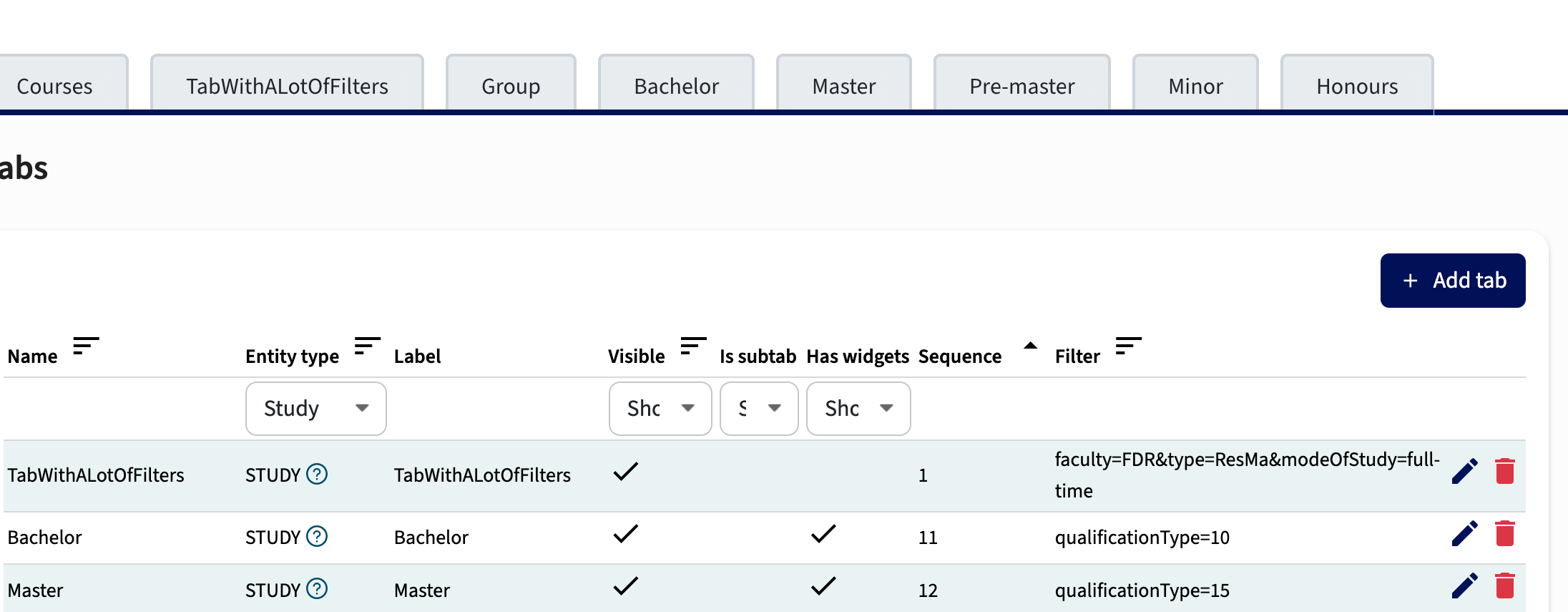The width and height of the screenshot is (1568, 612).
Task: Click sequence value 11
Action: [x=928, y=538]
